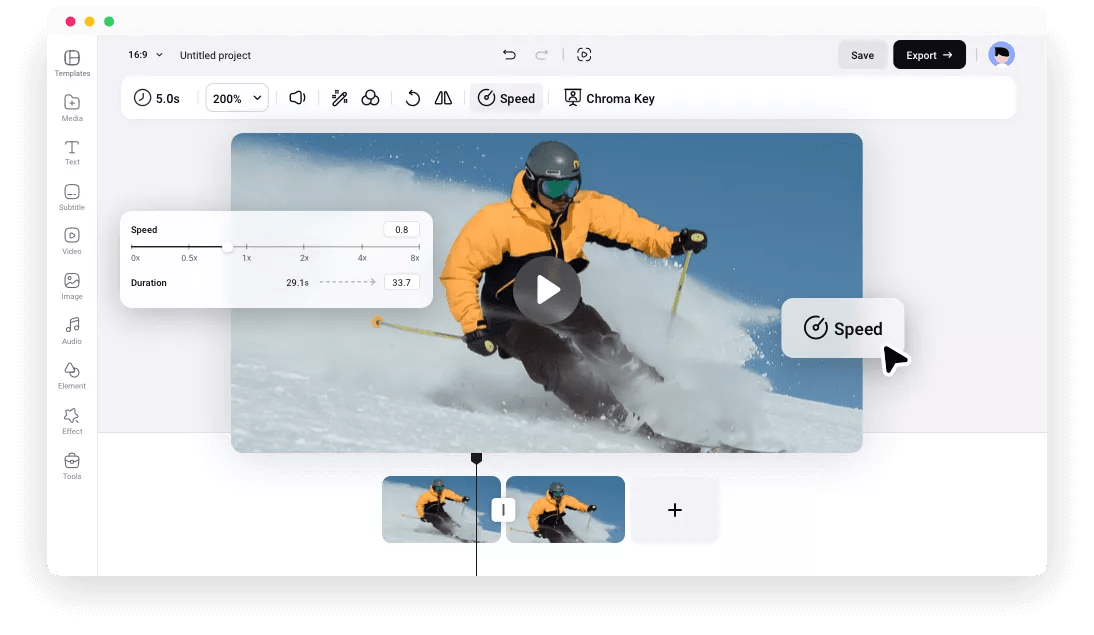Enable Chroma Key for the clip
Viewport: 1094px width, 635px height.
point(609,98)
